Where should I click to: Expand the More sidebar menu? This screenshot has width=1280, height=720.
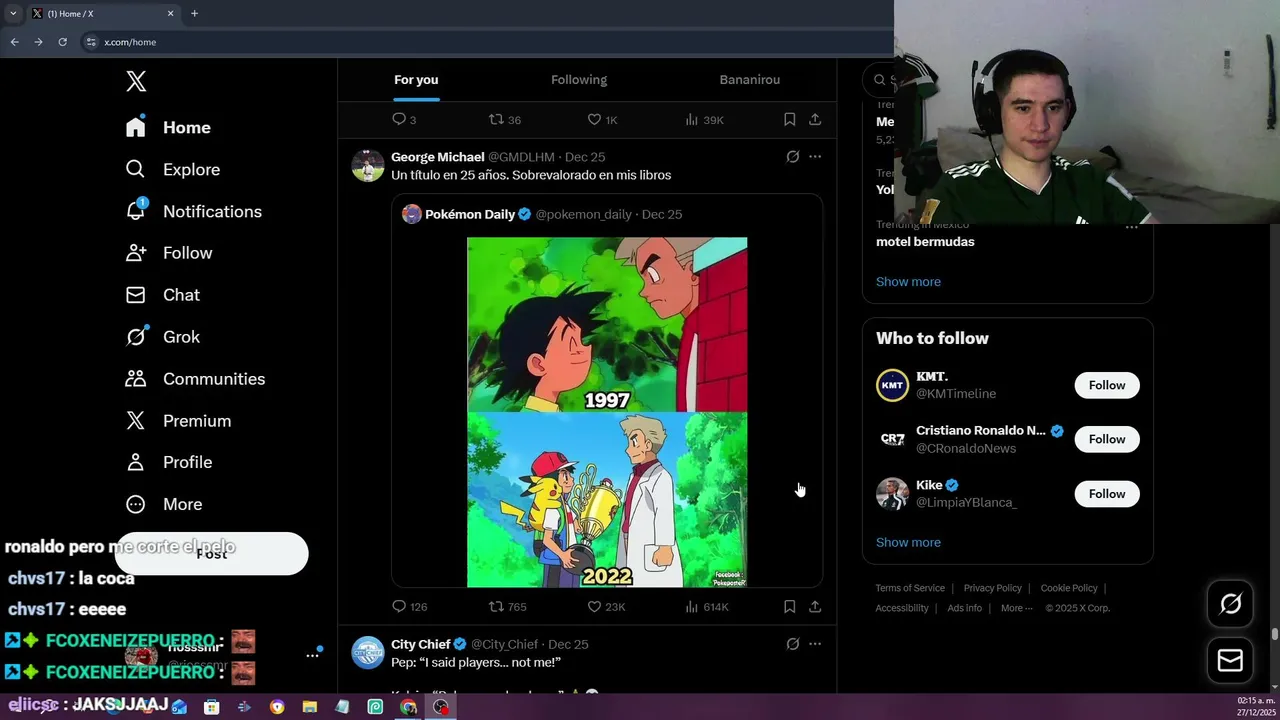pos(163,504)
